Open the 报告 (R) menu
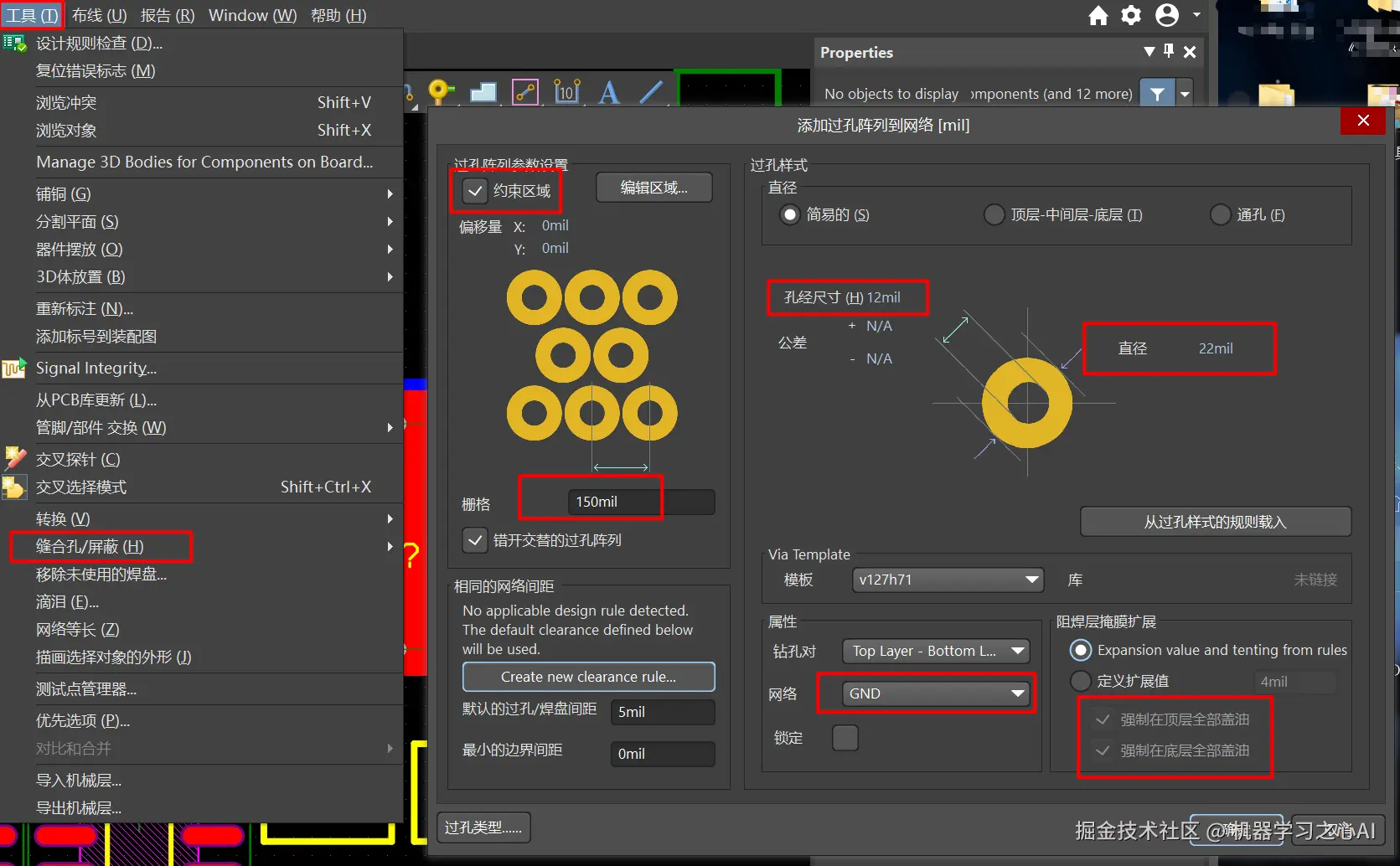 168,15
